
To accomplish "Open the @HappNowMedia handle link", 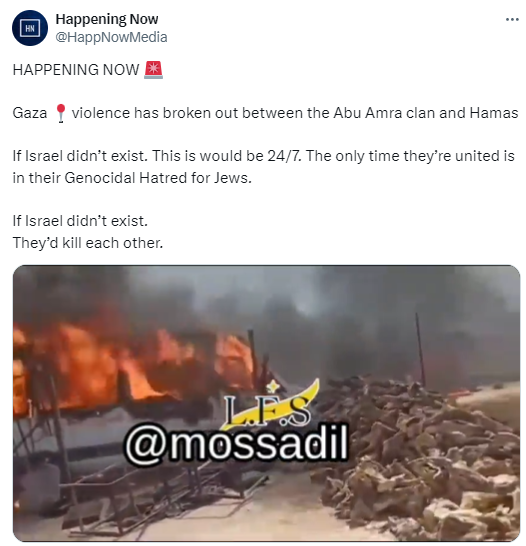I will 111,37.
